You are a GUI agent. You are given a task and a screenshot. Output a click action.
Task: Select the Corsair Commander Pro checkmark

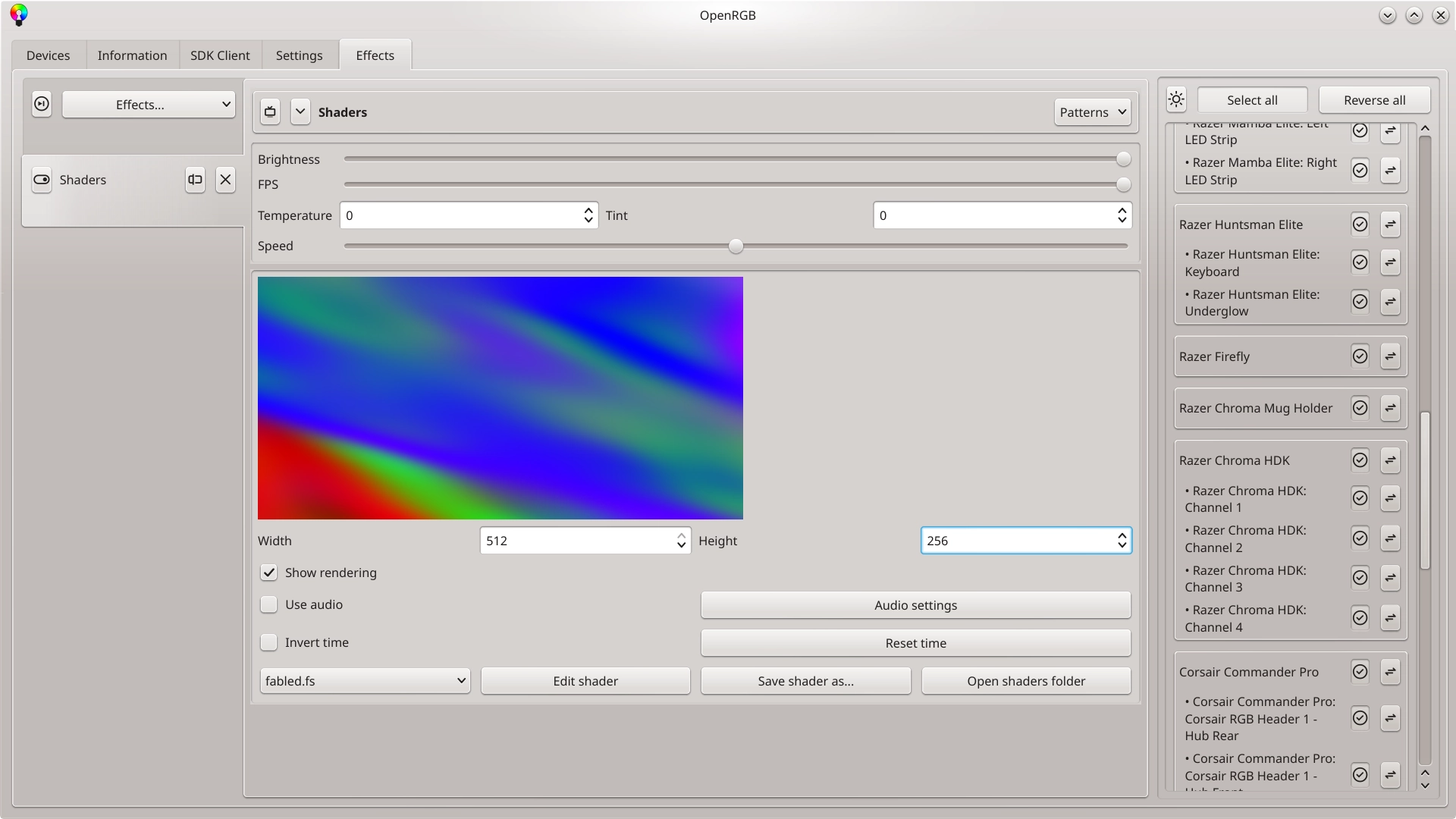[1360, 672]
